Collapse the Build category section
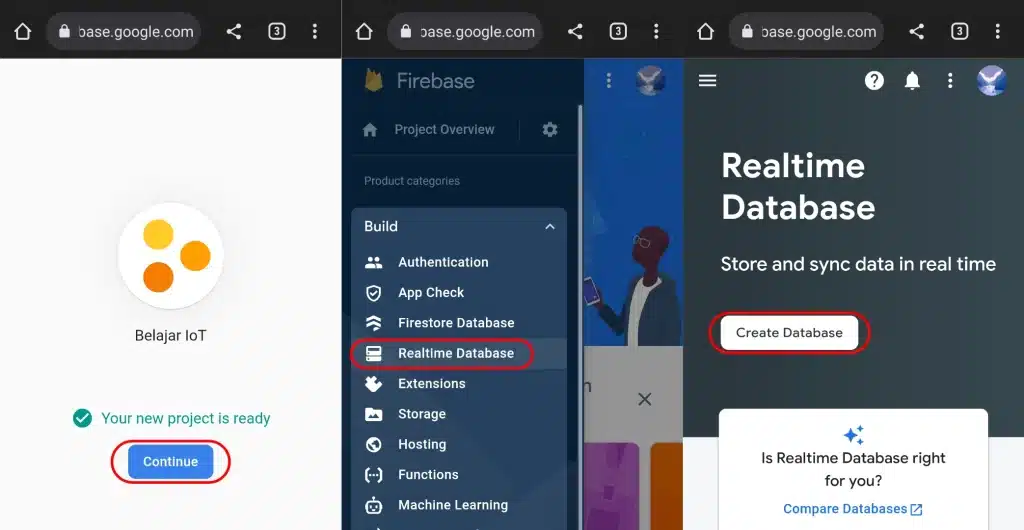 tap(549, 227)
